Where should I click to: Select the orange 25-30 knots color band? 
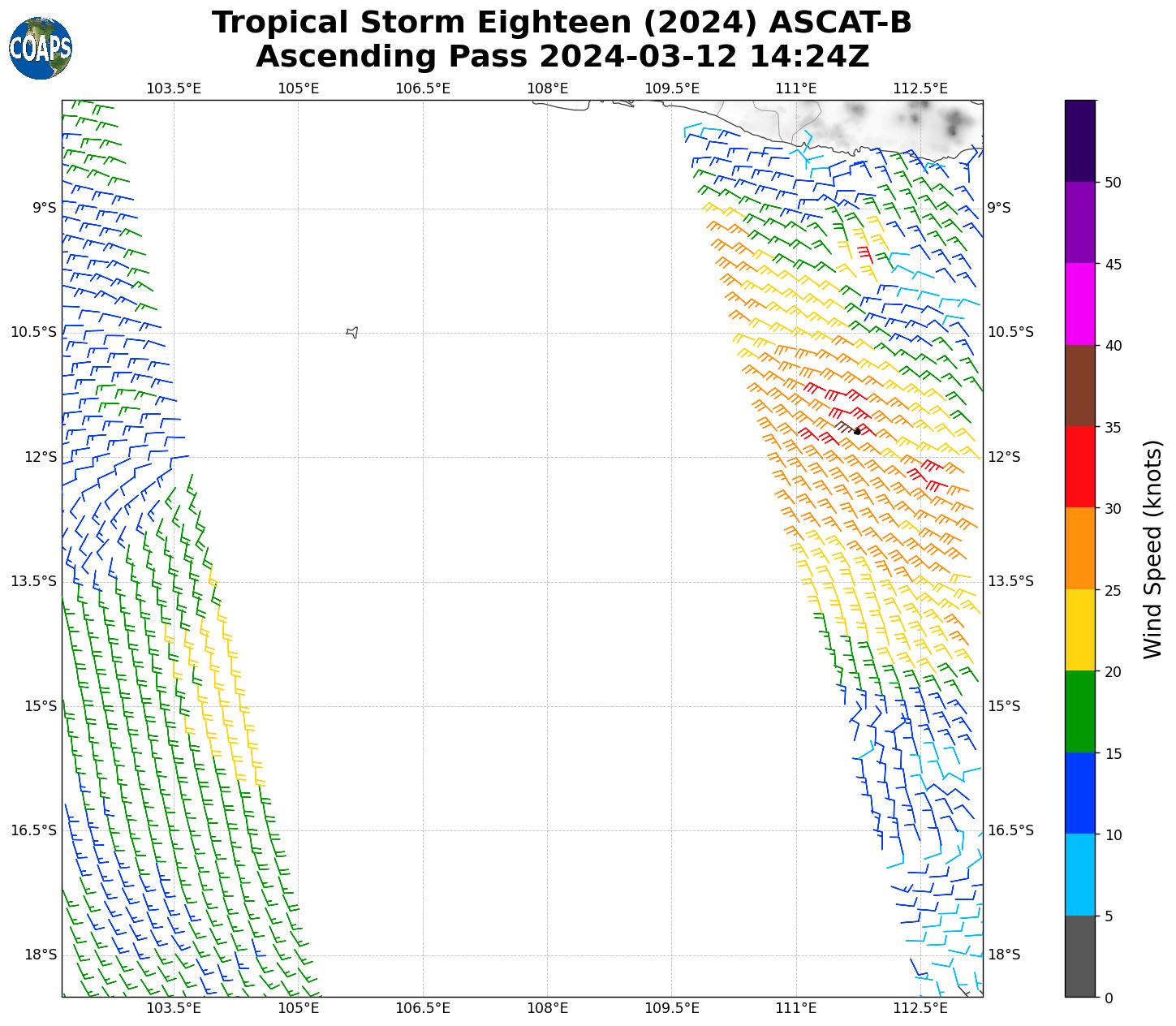tap(1079, 549)
